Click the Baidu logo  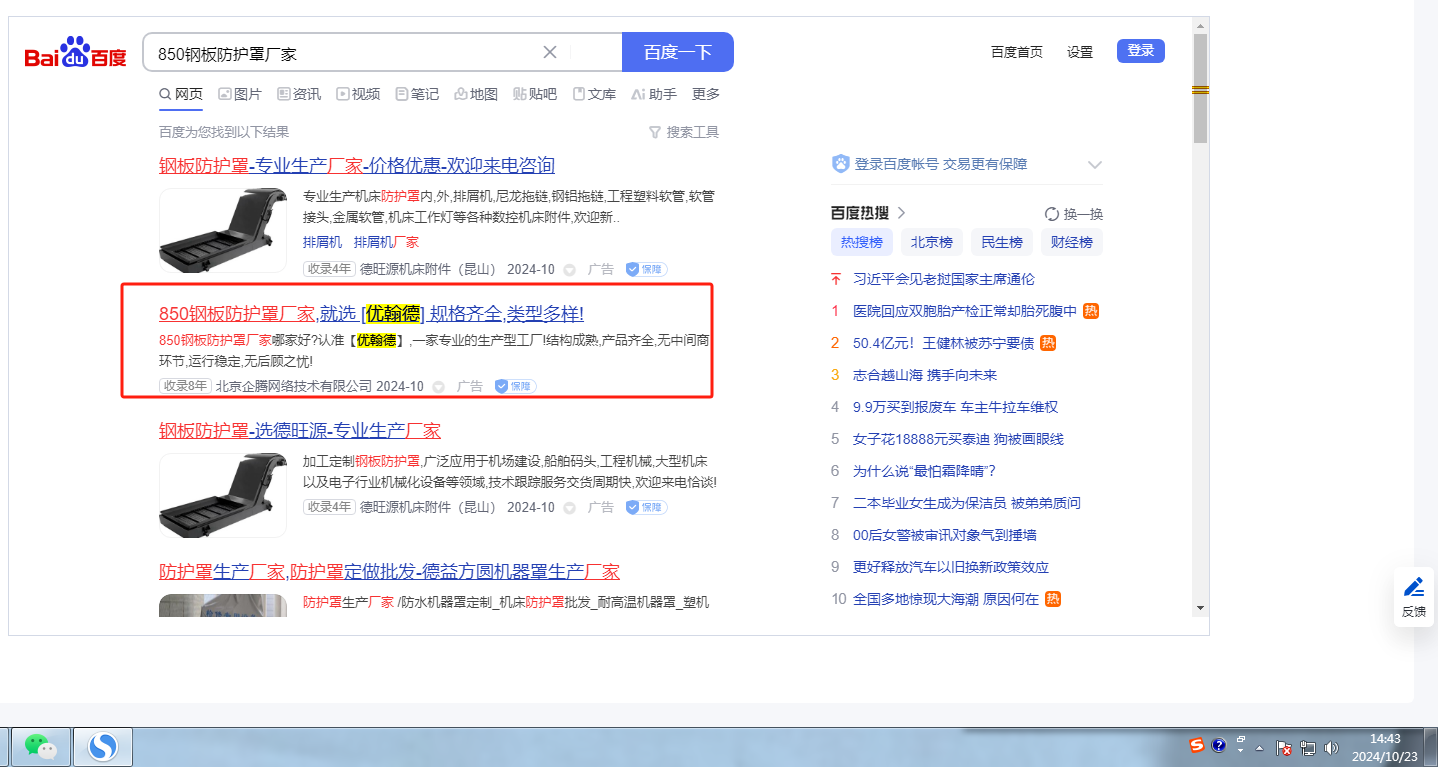(76, 53)
